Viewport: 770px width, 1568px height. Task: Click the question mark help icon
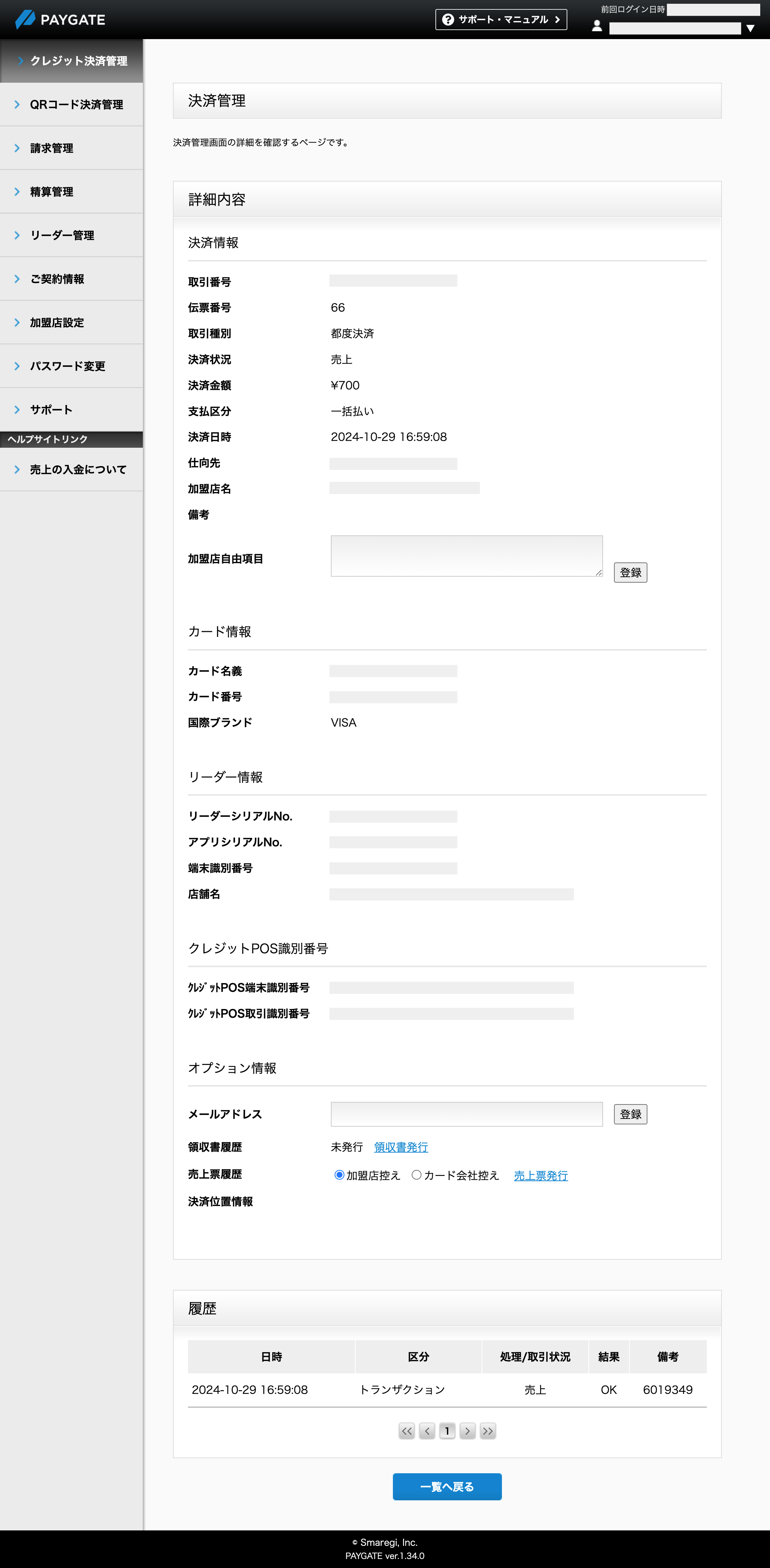click(448, 20)
